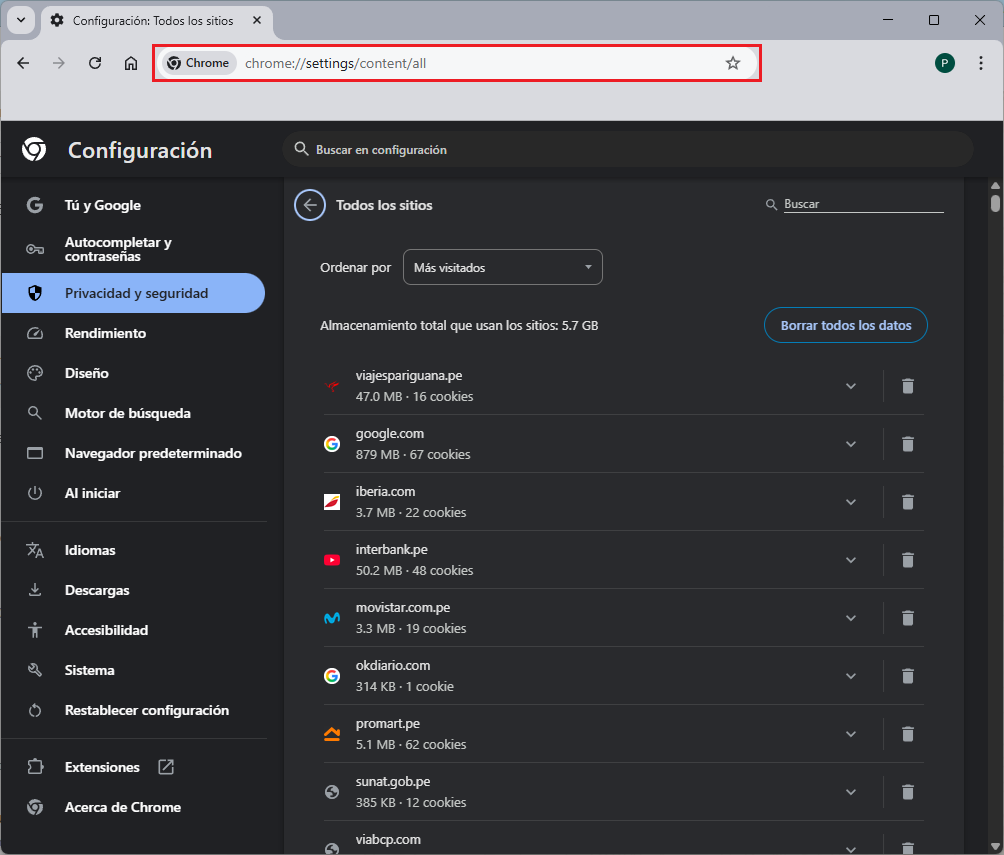Click the address bar URL chrome://settings/content/all

336,63
